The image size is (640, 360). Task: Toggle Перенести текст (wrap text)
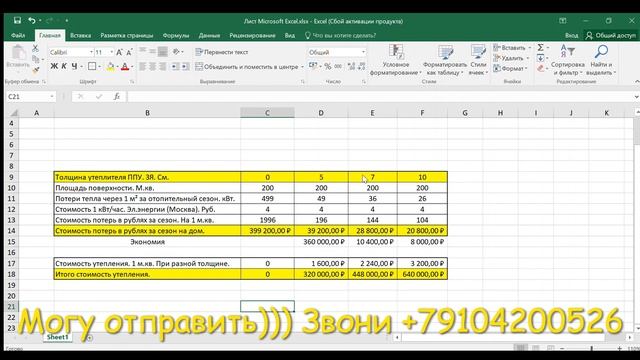click(x=222, y=52)
